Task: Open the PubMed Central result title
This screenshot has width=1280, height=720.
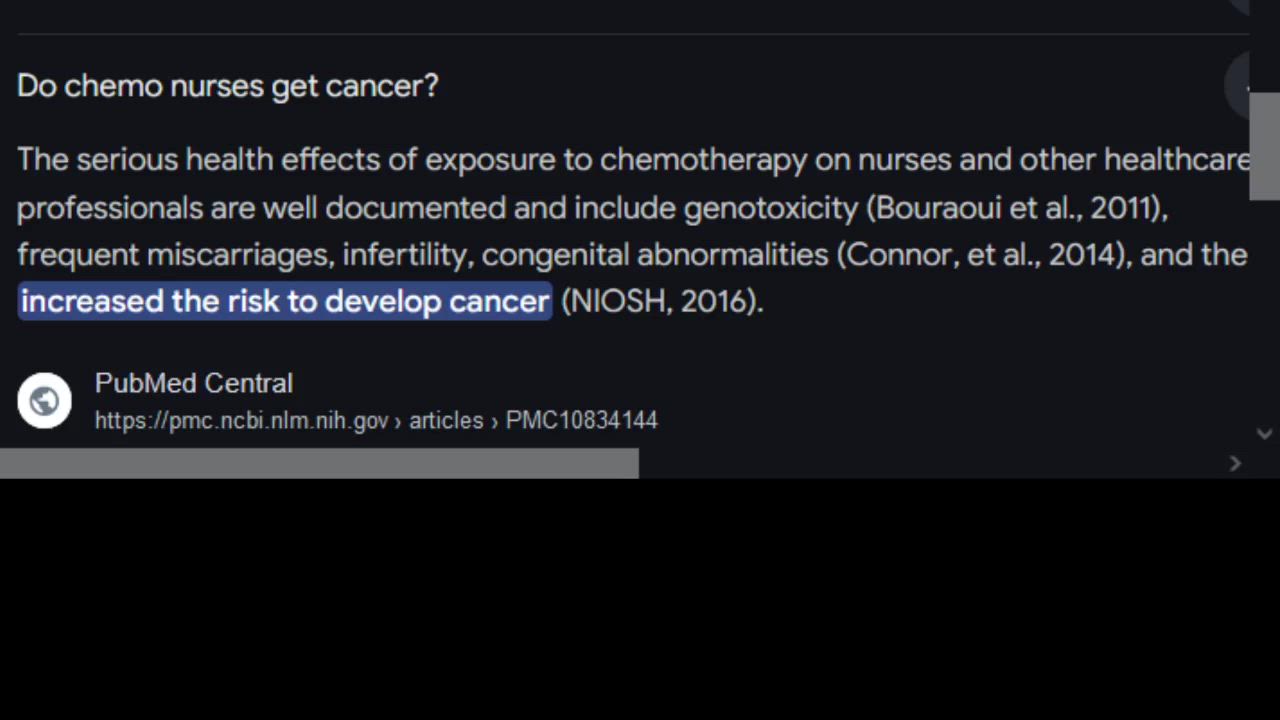Action: [x=194, y=383]
